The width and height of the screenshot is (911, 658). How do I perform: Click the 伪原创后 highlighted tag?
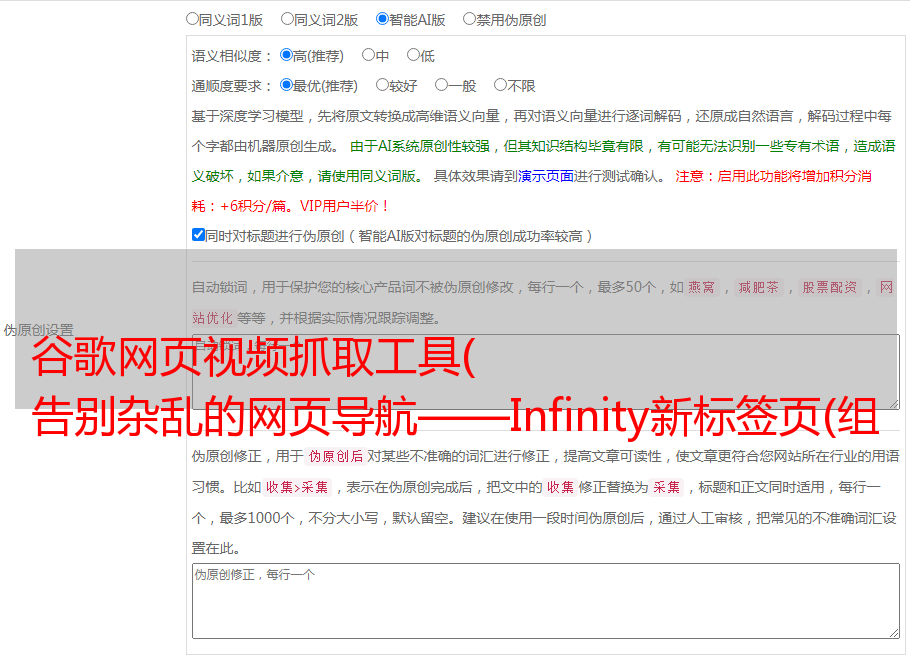335,456
